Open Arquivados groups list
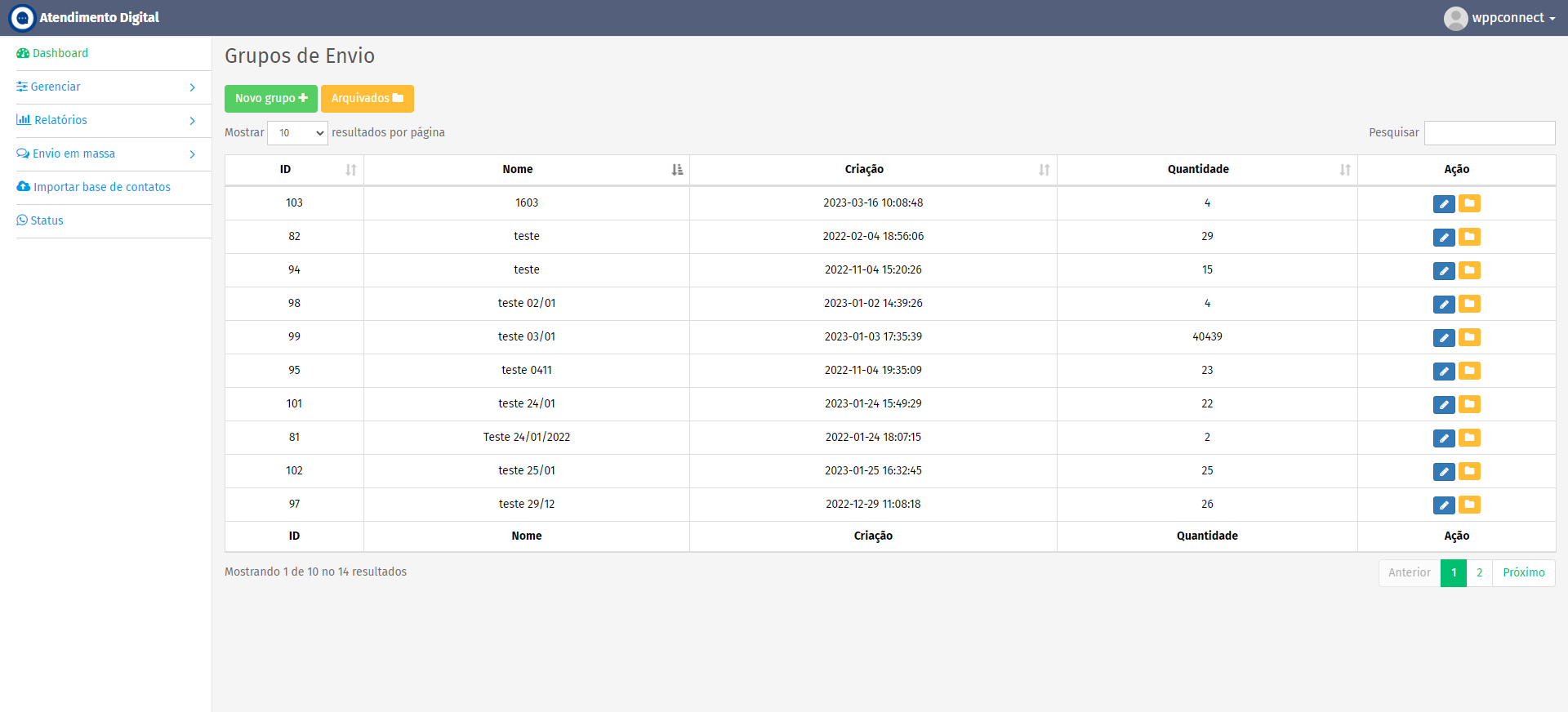 (367, 99)
